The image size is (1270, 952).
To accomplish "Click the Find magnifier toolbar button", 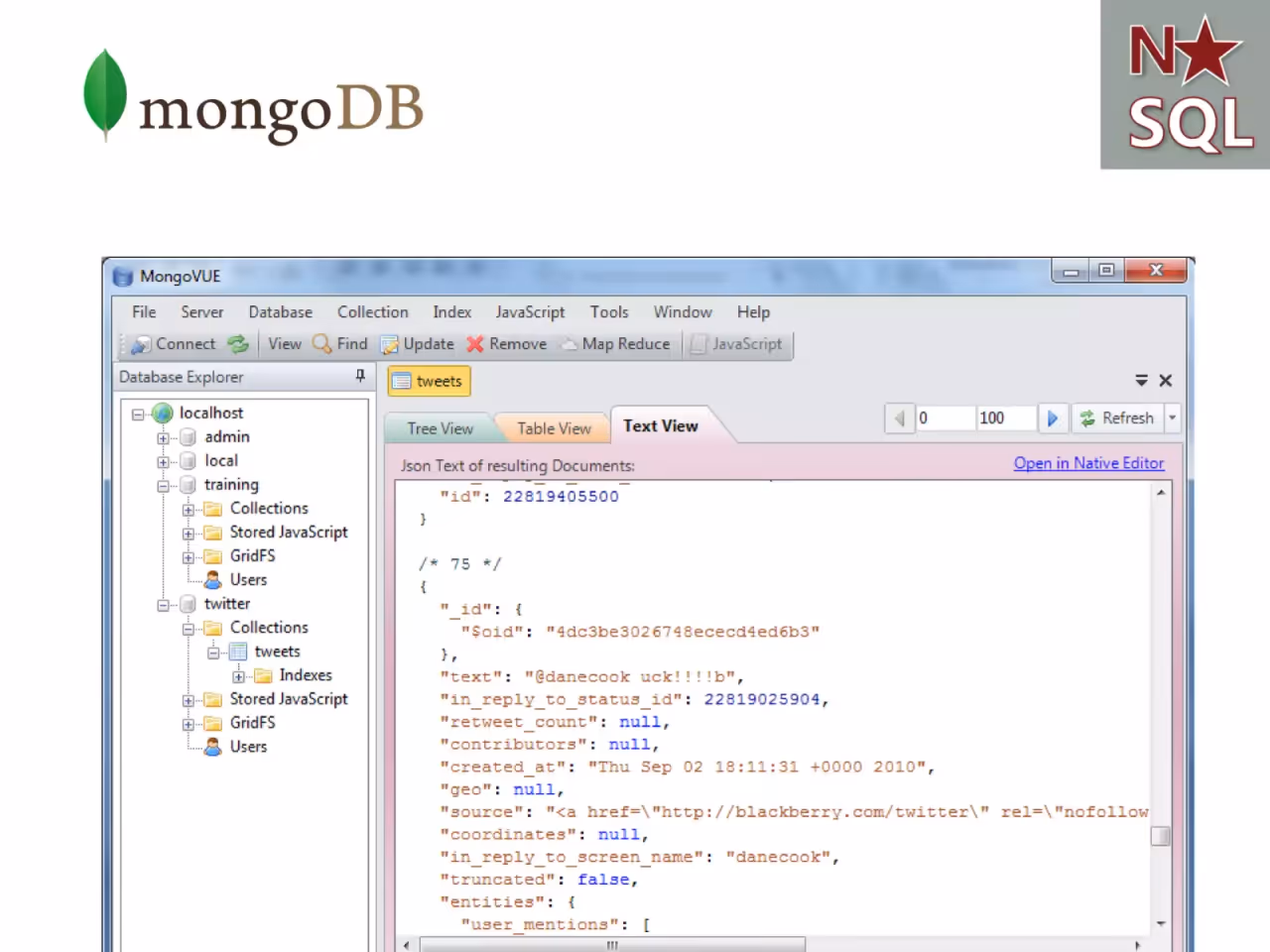I will [x=340, y=344].
